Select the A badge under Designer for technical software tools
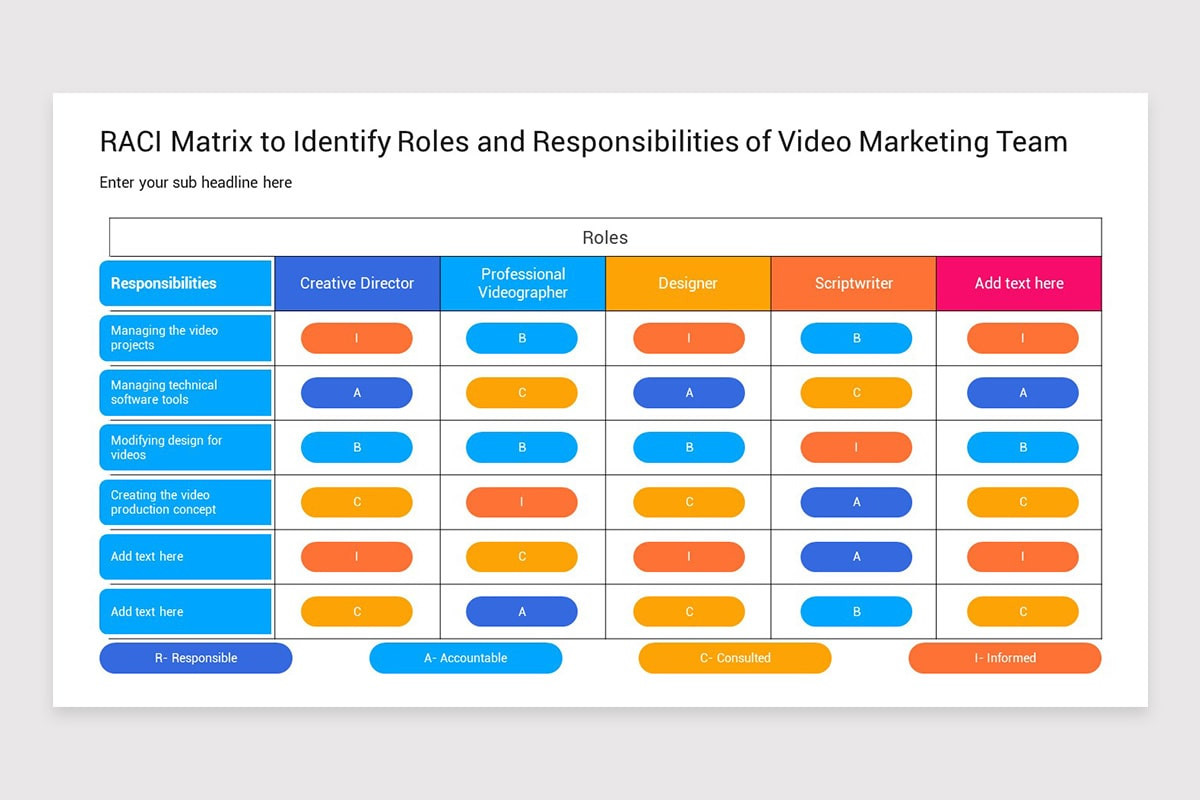Viewport: 1200px width, 800px height. tap(688, 392)
